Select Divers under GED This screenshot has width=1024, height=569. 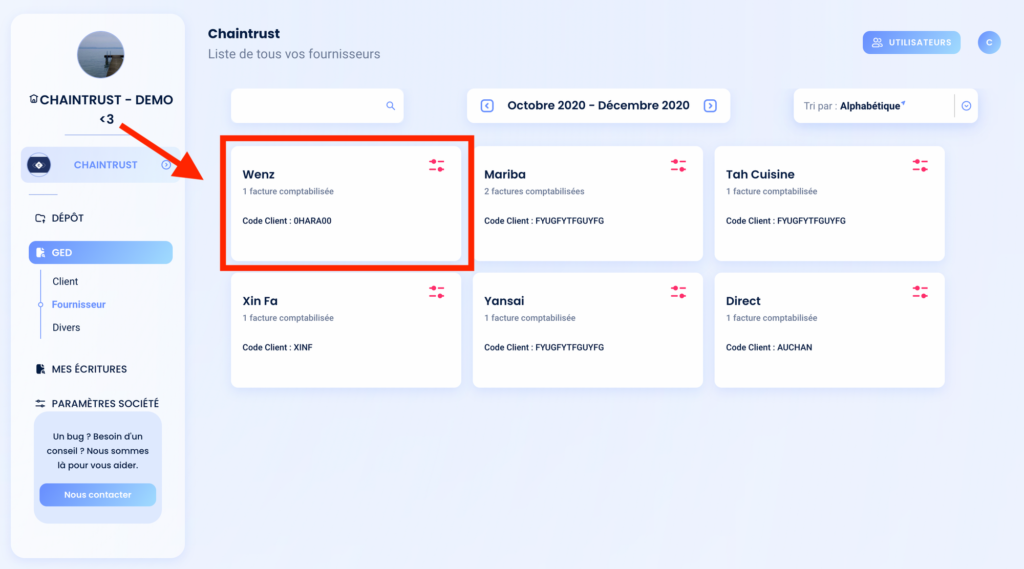coord(66,328)
